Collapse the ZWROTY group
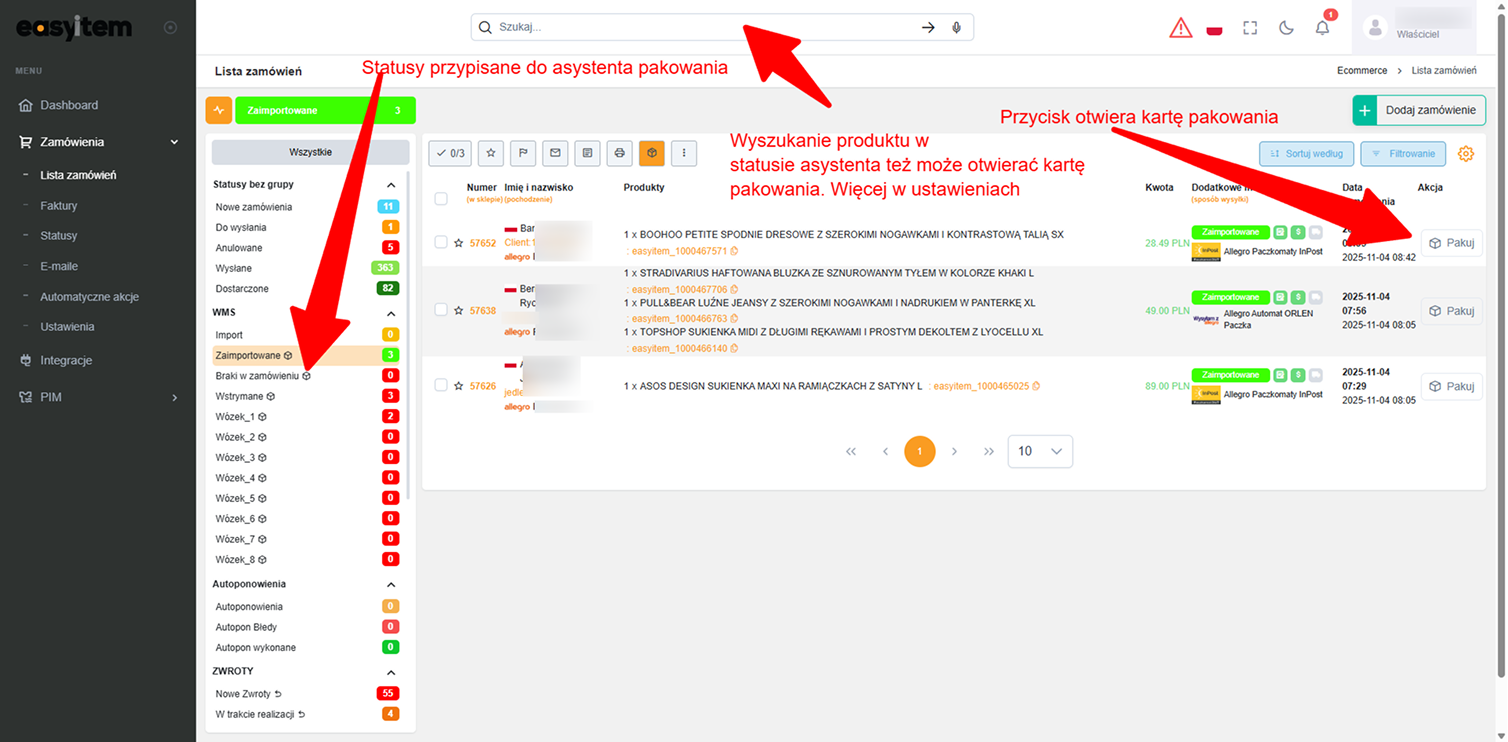The height and width of the screenshot is (742, 1508). [391, 672]
